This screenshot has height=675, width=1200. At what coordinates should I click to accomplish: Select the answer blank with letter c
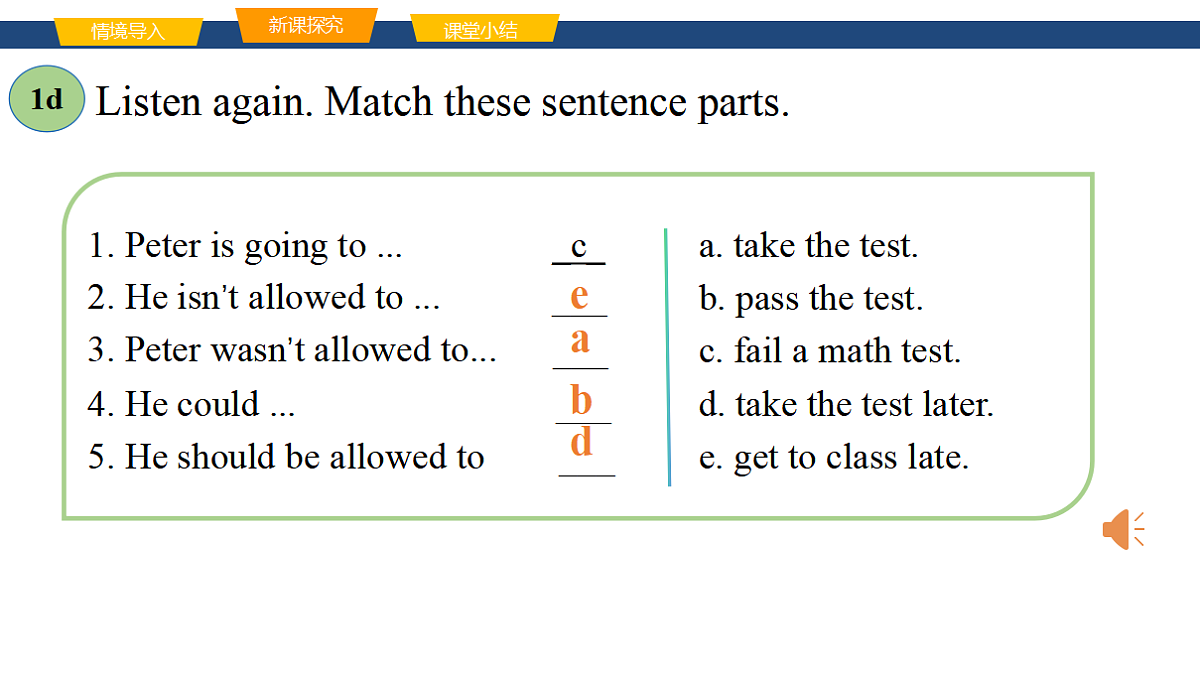(579, 246)
